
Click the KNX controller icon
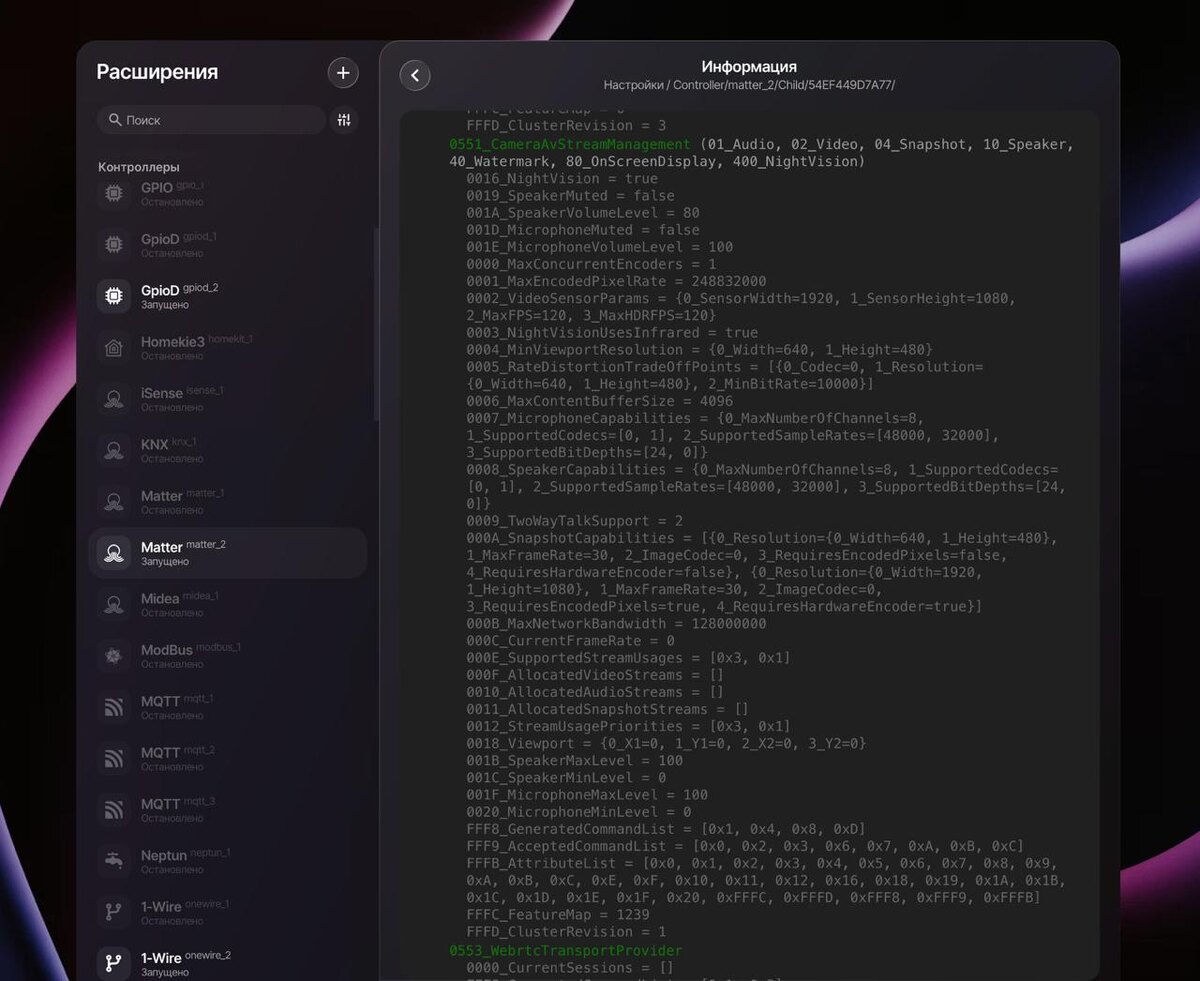(114, 450)
